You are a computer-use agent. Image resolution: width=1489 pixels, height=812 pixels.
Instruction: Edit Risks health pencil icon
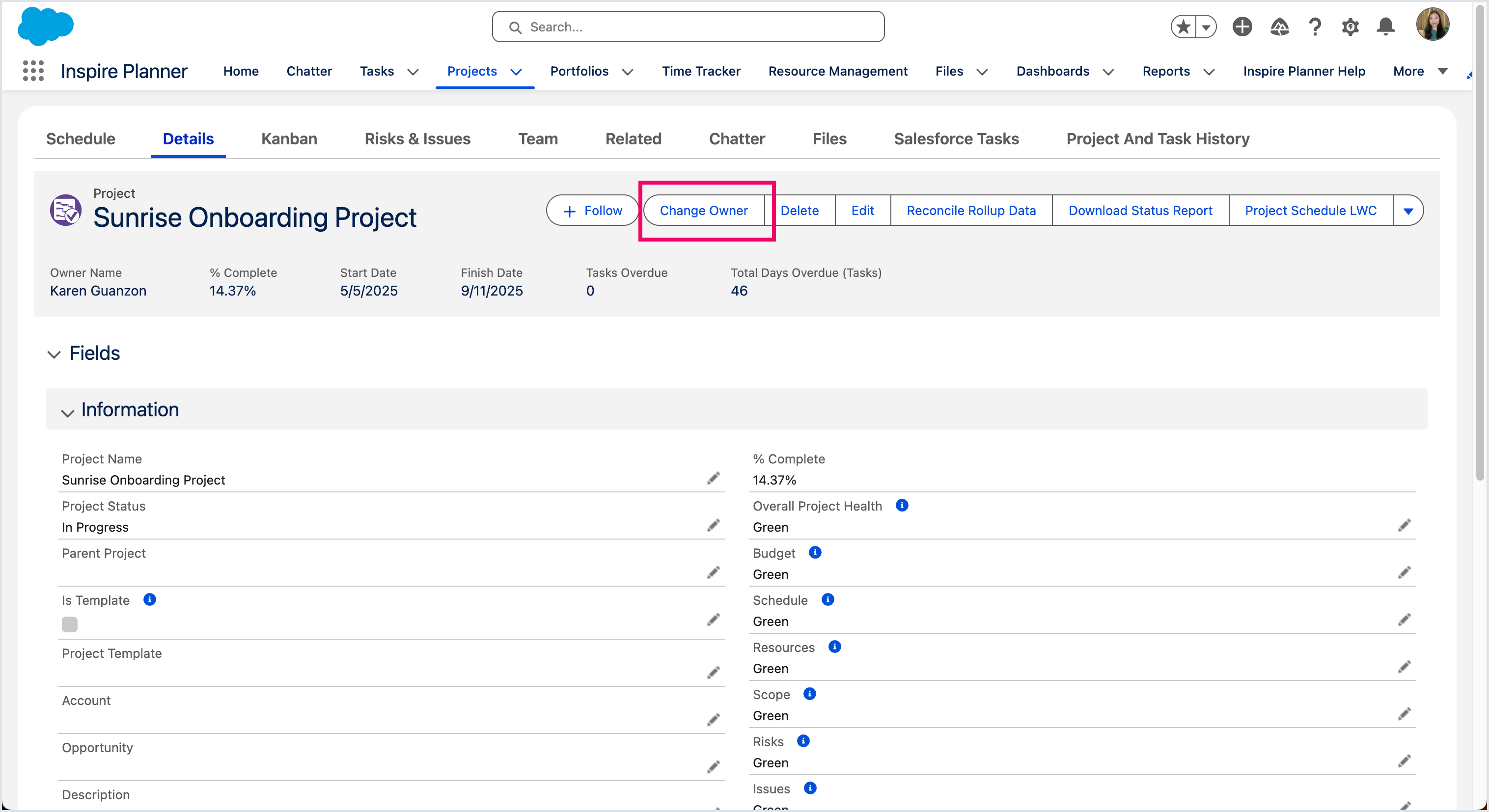[x=1405, y=761]
